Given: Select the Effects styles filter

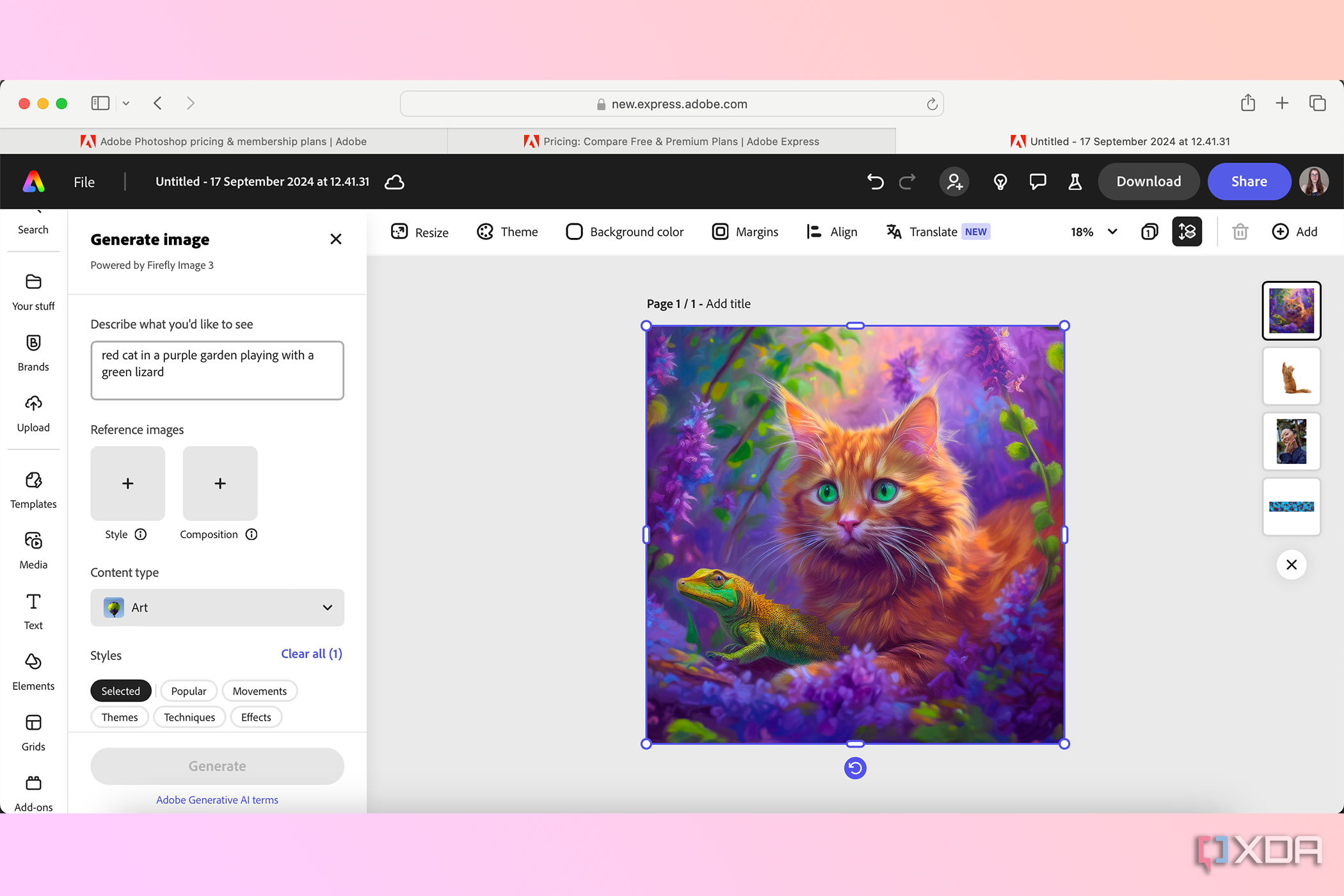Looking at the screenshot, I should tap(256, 717).
